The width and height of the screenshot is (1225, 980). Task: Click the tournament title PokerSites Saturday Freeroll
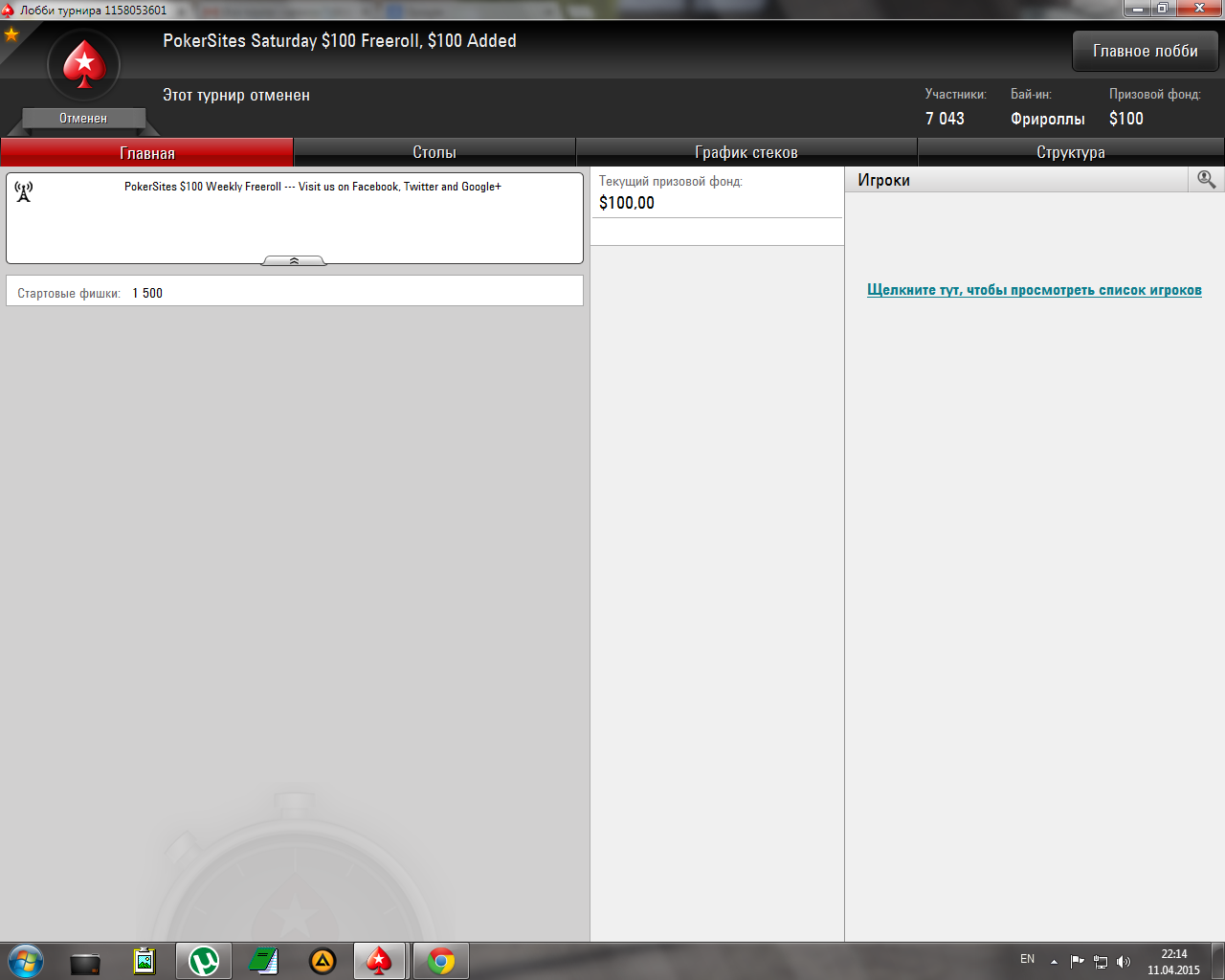[340, 40]
